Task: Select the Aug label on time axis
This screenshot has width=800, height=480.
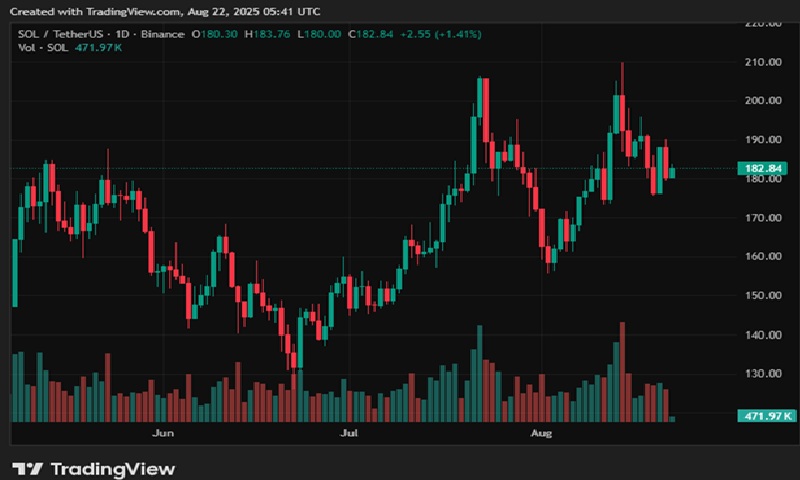Action: [x=541, y=434]
